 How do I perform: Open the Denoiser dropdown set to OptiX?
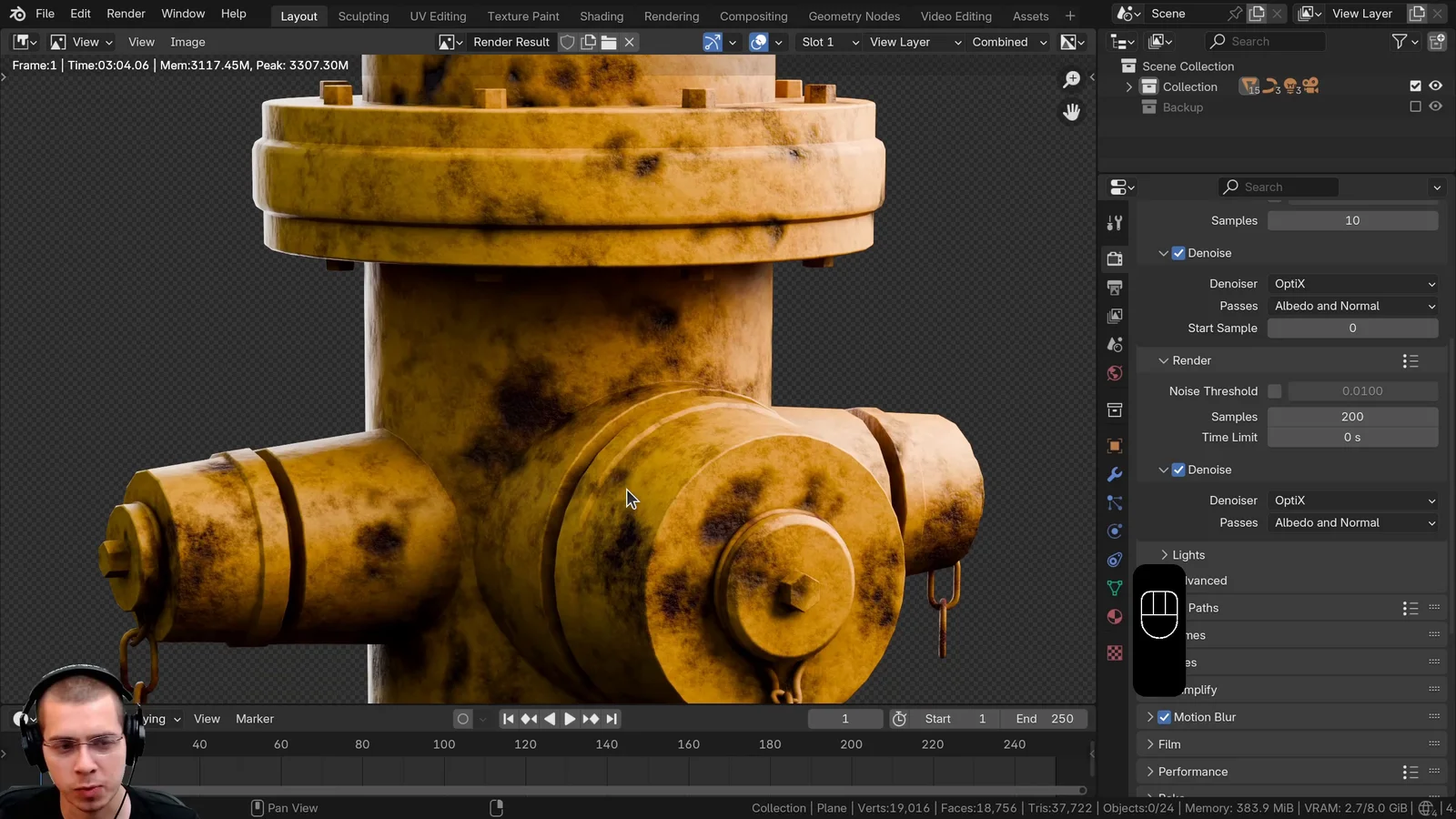pyautogui.click(x=1353, y=283)
